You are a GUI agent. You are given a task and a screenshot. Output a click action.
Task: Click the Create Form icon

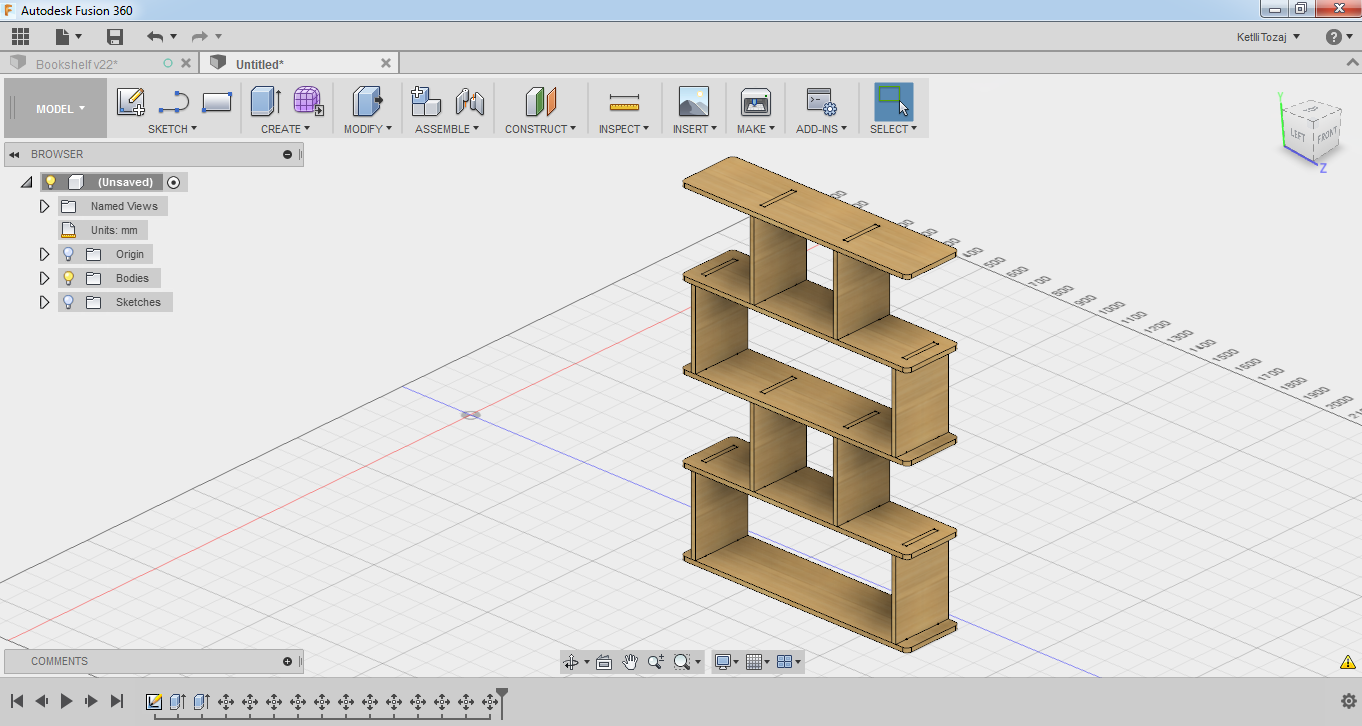click(x=307, y=101)
